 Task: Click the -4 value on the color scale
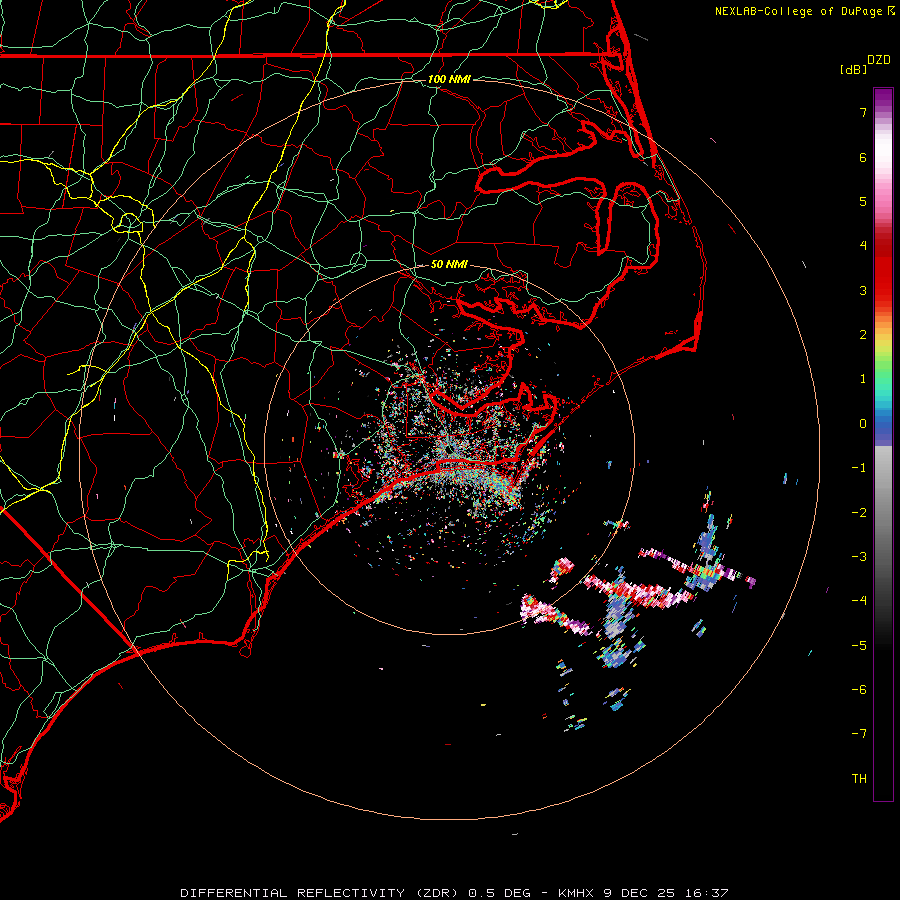(x=859, y=601)
